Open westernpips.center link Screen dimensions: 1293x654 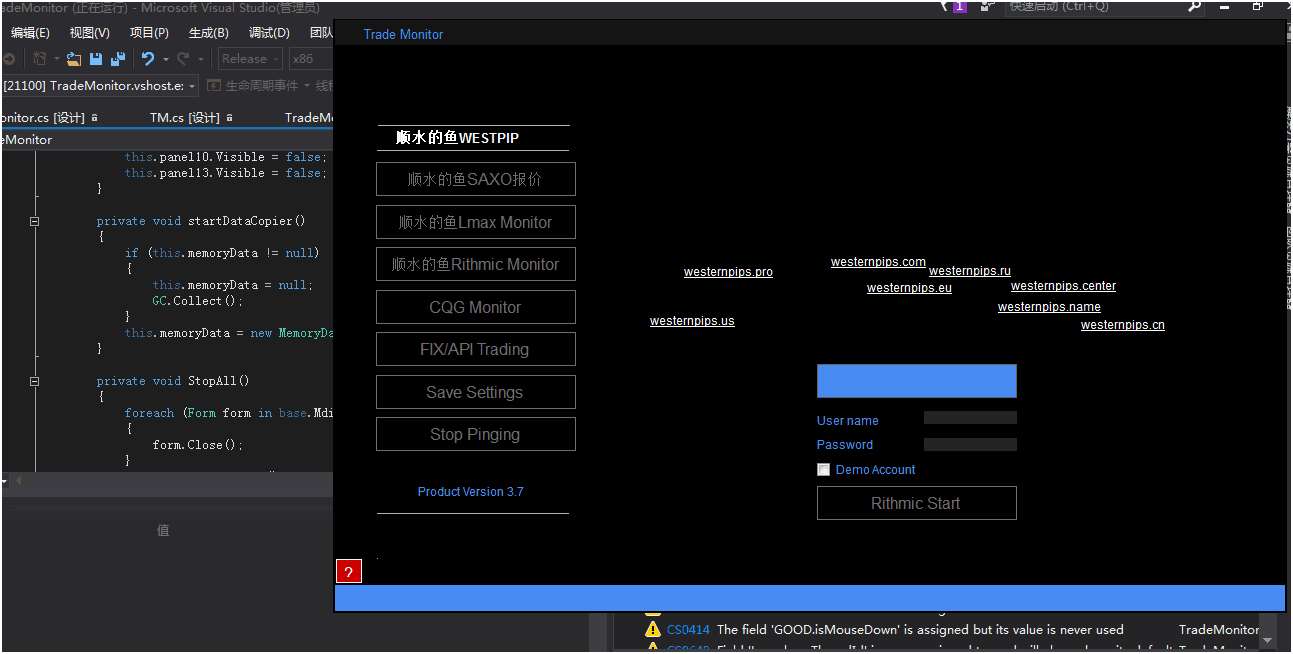click(1063, 286)
